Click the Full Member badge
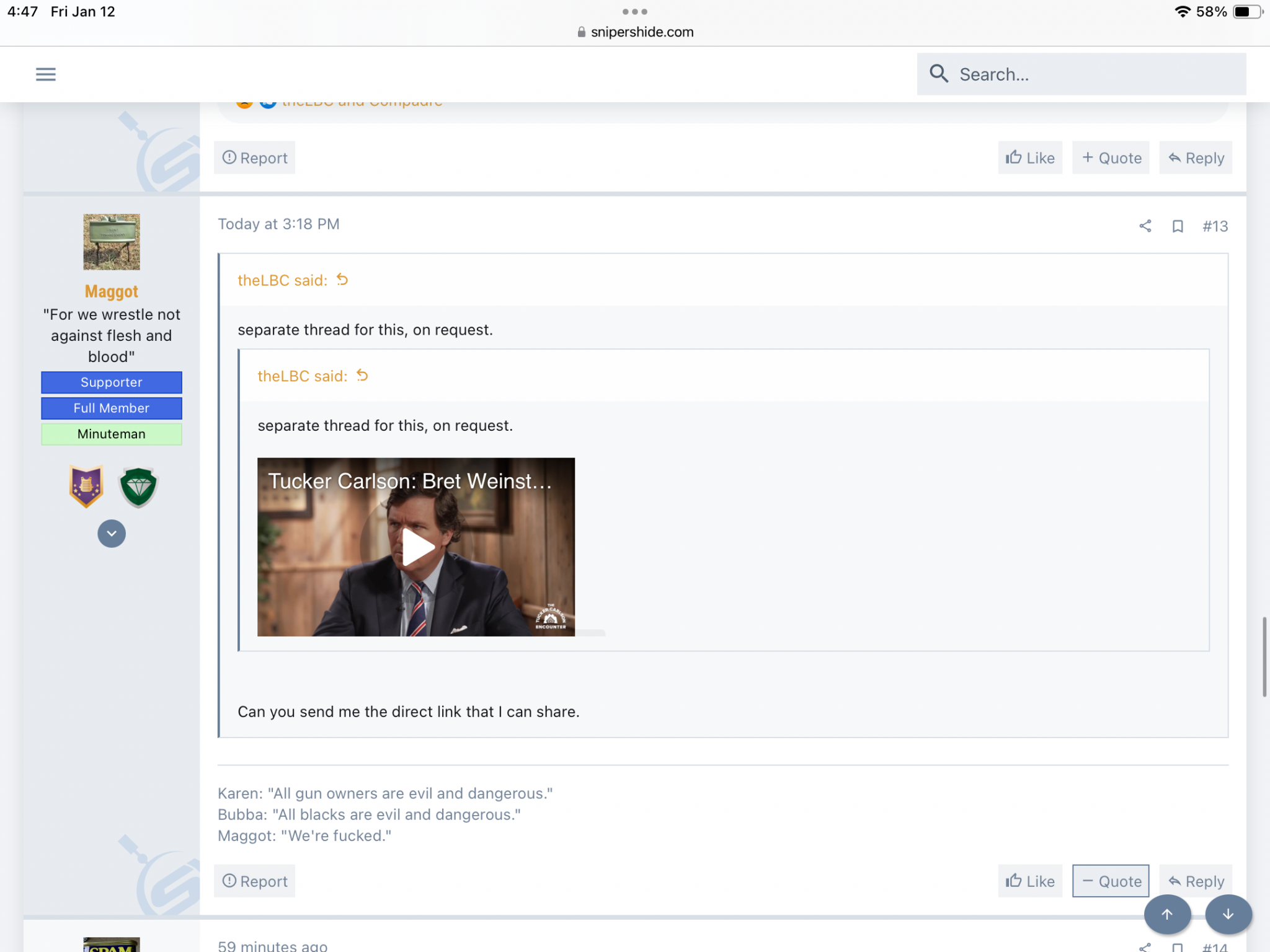This screenshot has width=1270, height=952. pos(112,408)
